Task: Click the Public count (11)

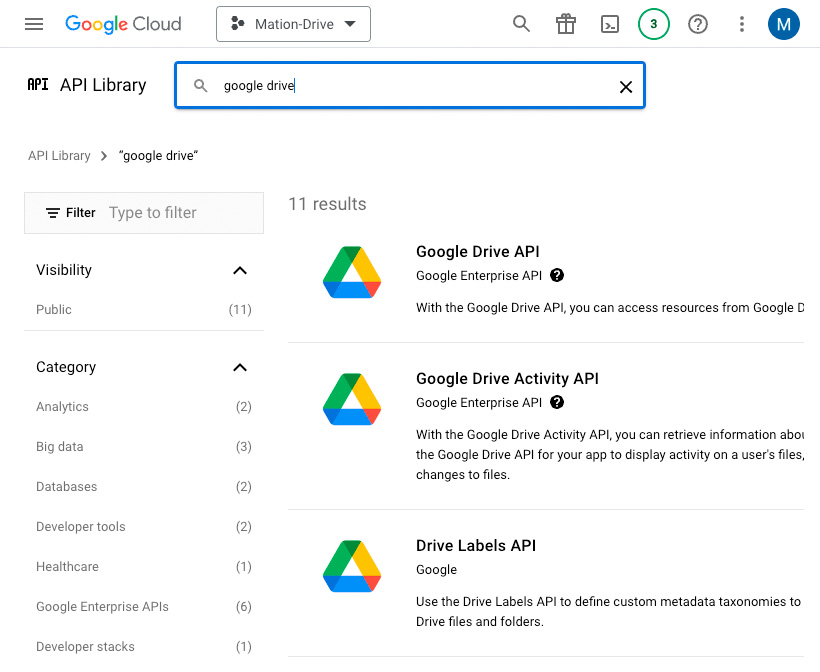Action: pyautogui.click(x=240, y=310)
